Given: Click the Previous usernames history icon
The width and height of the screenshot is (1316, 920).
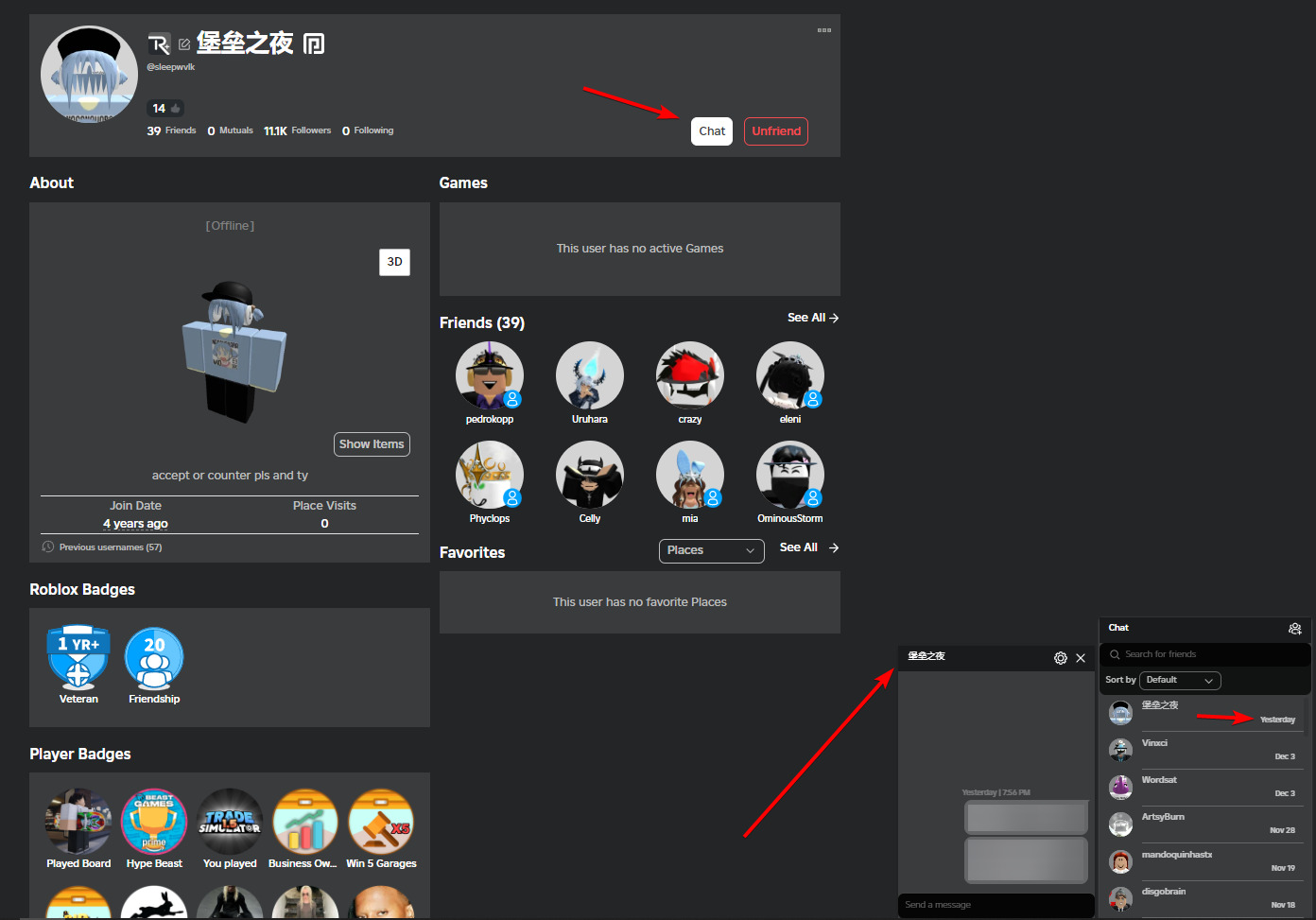Looking at the screenshot, I should 48,547.
